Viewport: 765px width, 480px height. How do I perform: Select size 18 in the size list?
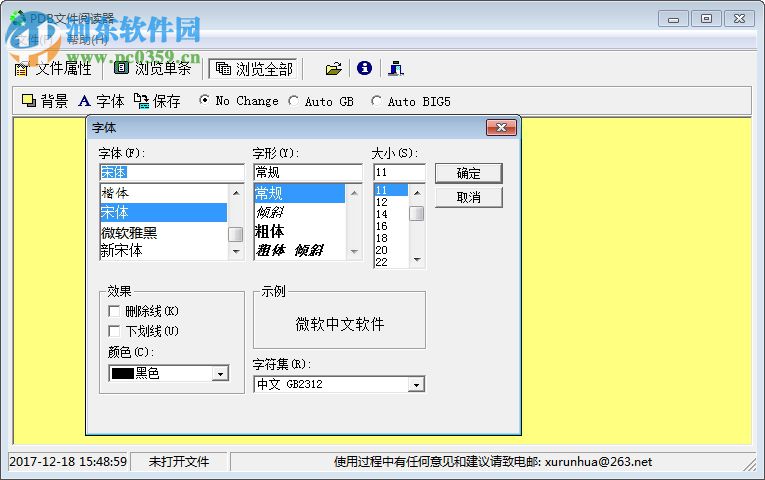[391, 238]
